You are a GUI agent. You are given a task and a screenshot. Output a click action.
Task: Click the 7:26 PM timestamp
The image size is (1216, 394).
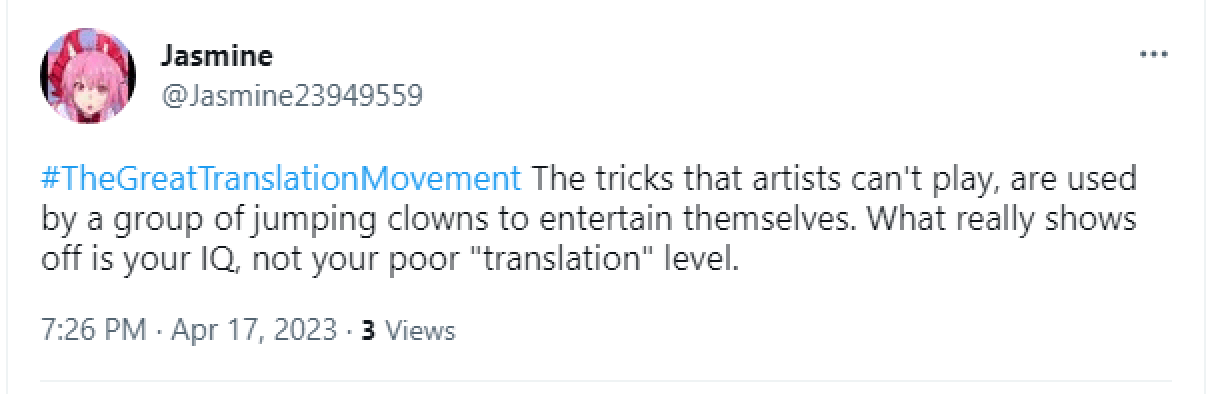(95, 331)
